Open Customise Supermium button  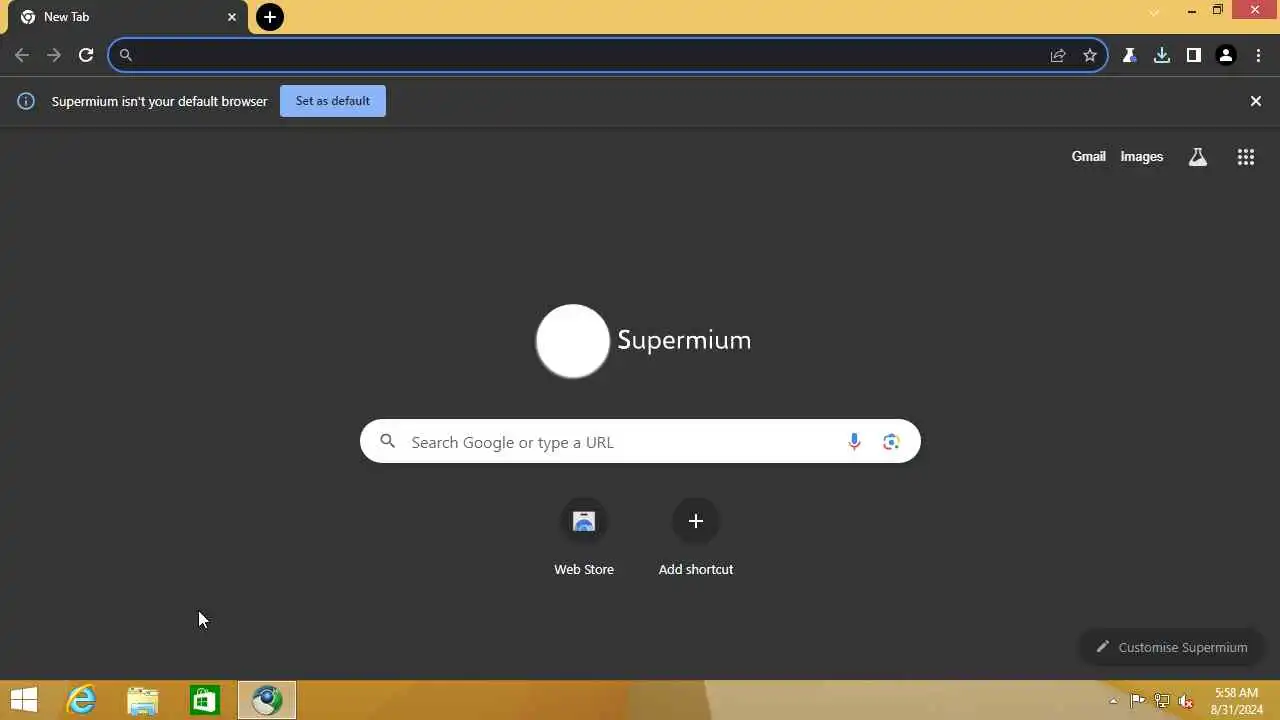[x=1172, y=647]
